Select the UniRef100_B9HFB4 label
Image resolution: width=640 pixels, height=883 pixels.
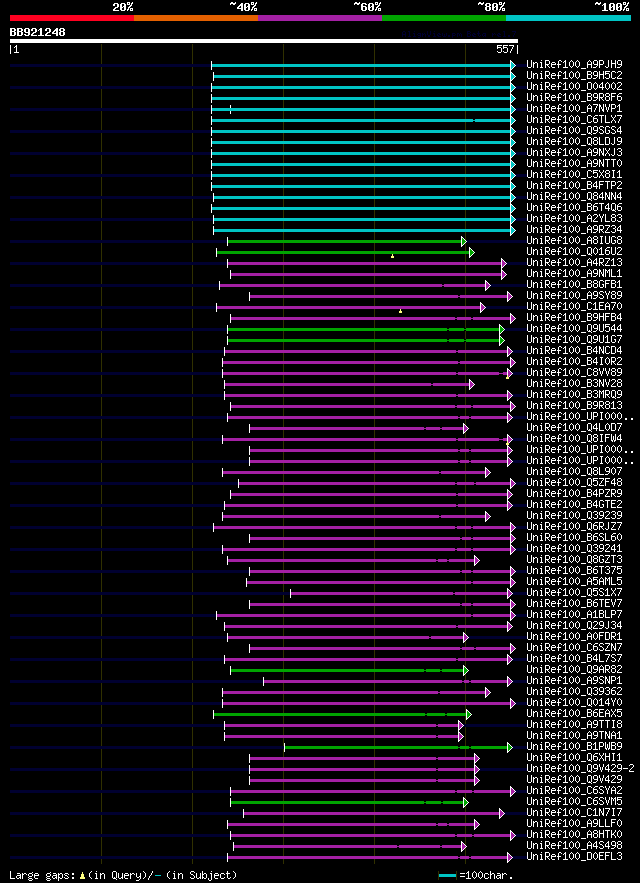click(x=574, y=318)
